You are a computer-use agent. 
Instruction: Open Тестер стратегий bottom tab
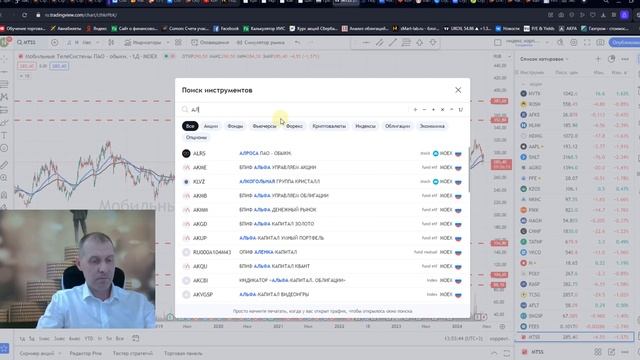coord(133,353)
